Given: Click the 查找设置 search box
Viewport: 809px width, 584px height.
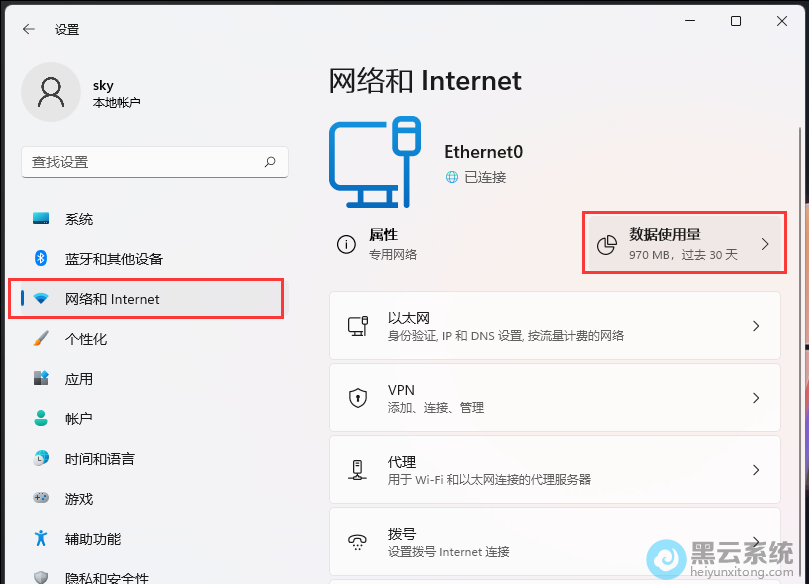Looking at the screenshot, I should (155, 162).
